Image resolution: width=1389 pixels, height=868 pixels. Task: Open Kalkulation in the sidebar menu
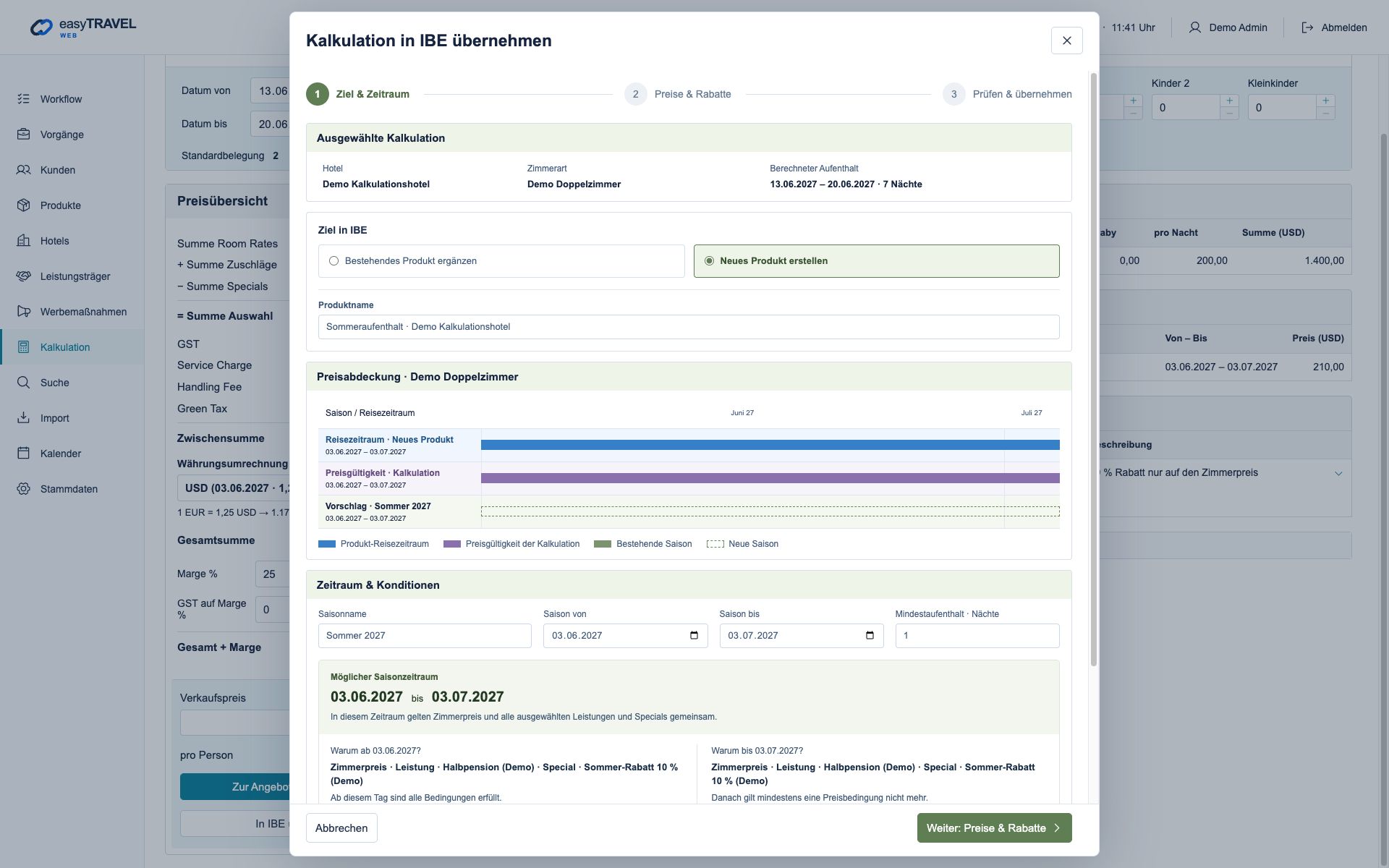pos(72,347)
